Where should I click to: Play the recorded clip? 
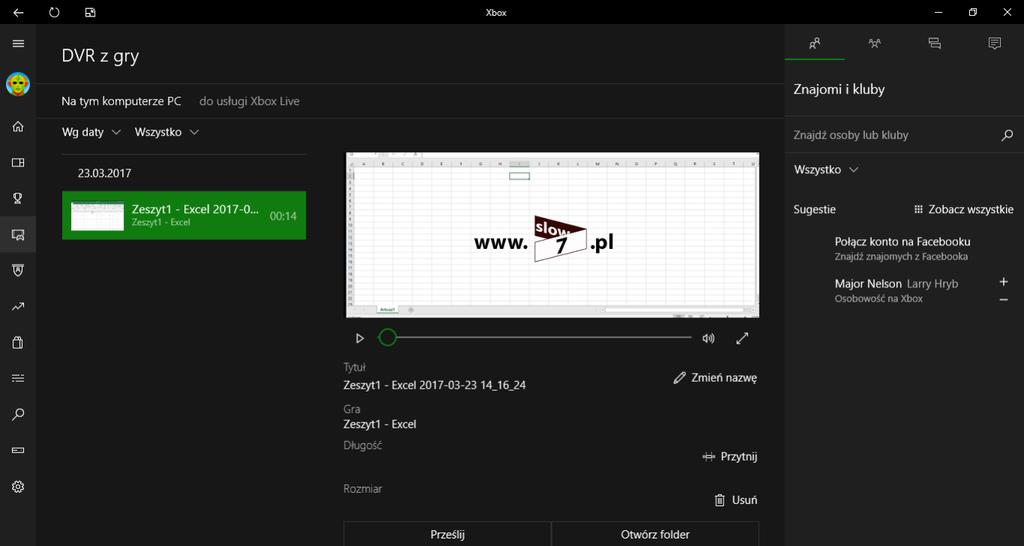click(359, 338)
